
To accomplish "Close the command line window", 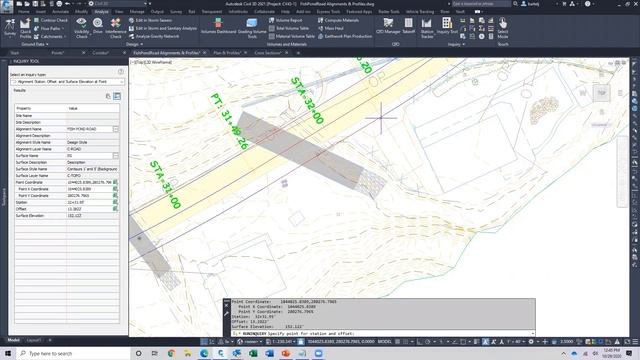I will tap(227, 305).
